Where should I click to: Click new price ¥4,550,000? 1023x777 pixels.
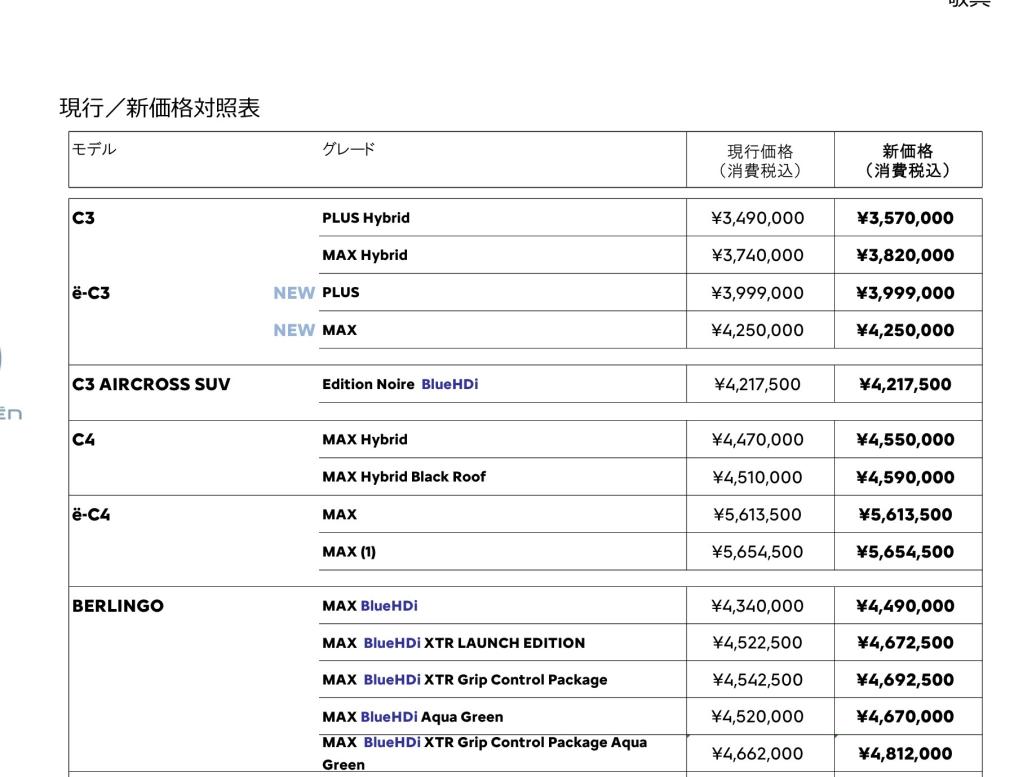(906, 440)
